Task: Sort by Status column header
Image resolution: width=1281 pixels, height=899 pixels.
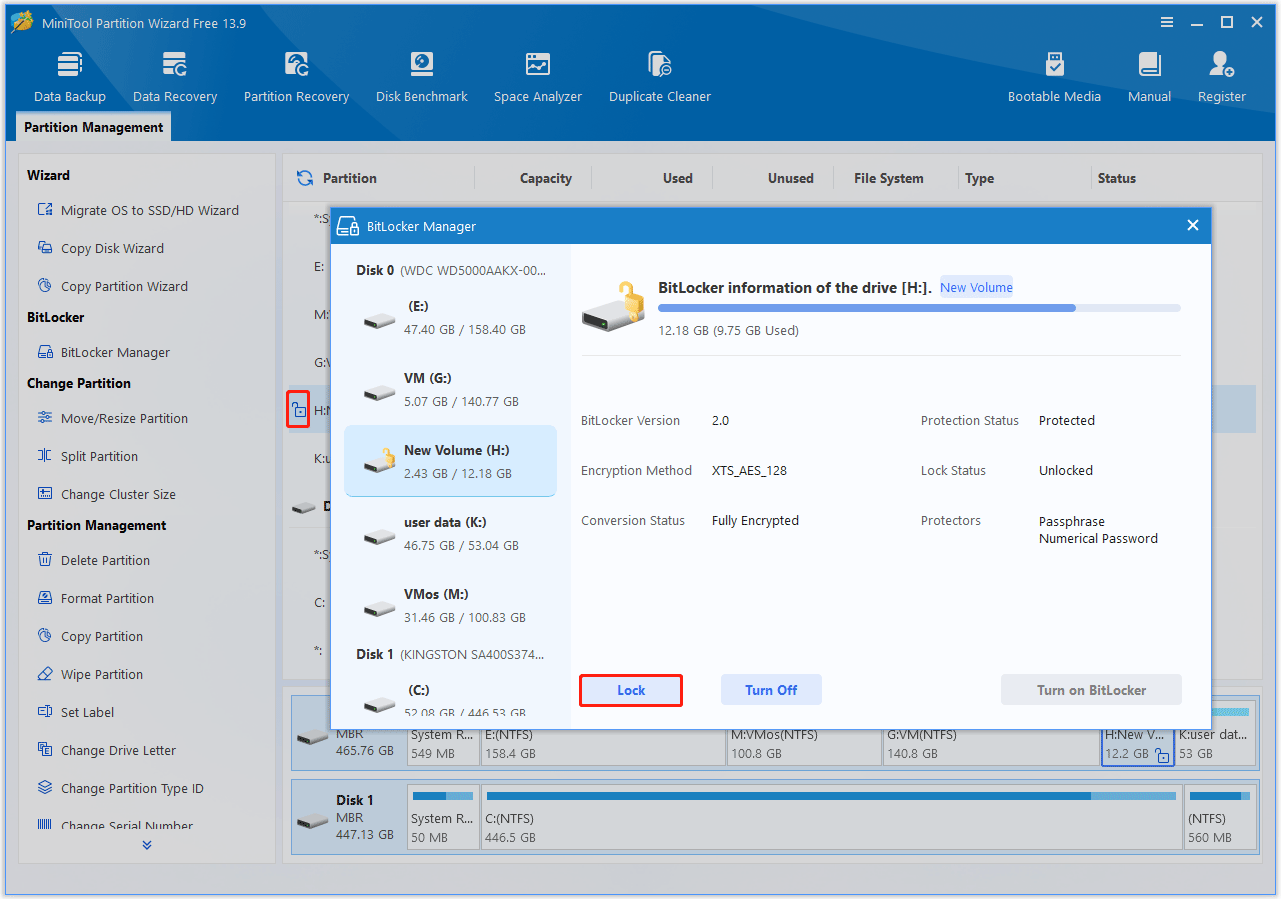Action: point(1117,178)
